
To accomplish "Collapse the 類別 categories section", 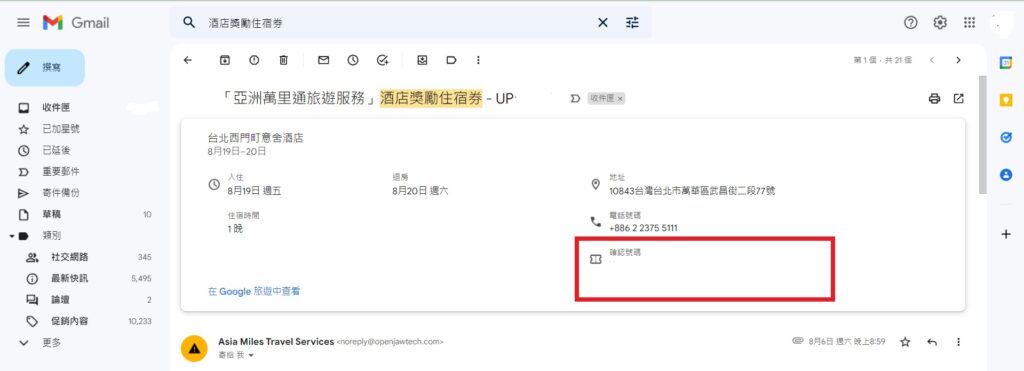I will point(12,236).
